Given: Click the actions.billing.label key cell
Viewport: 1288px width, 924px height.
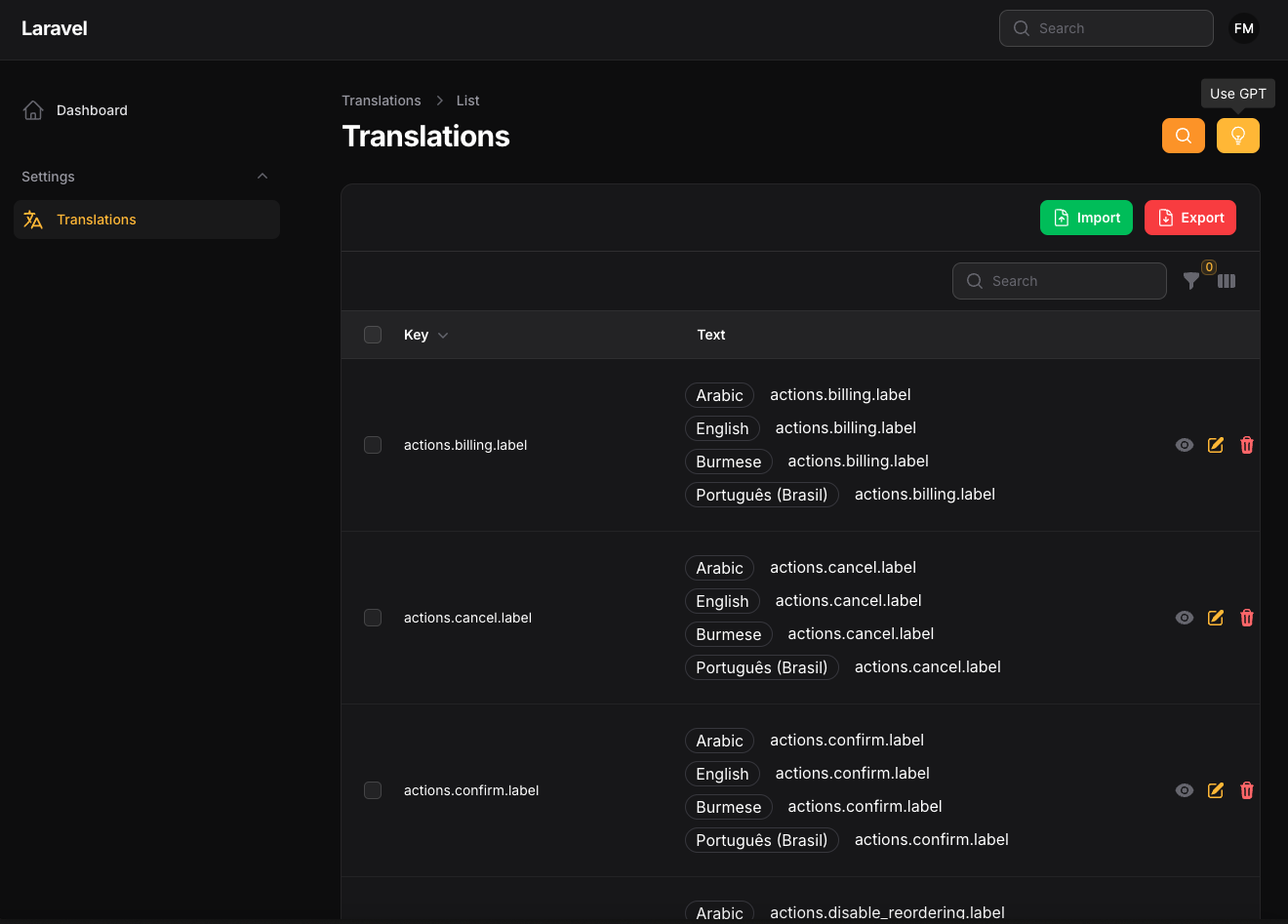Looking at the screenshot, I should pyautogui.click(x=465, y=445).
